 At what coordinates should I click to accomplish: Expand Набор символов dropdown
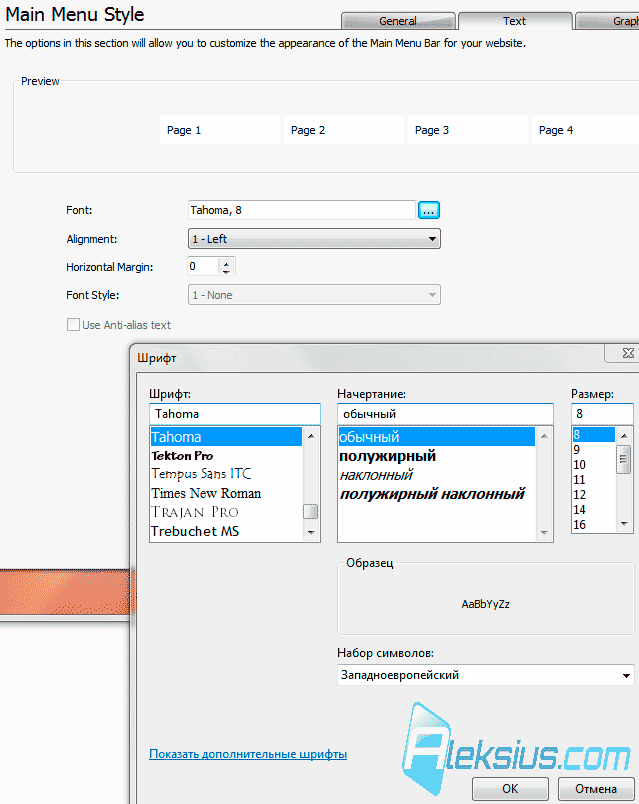tap(486, 675)
